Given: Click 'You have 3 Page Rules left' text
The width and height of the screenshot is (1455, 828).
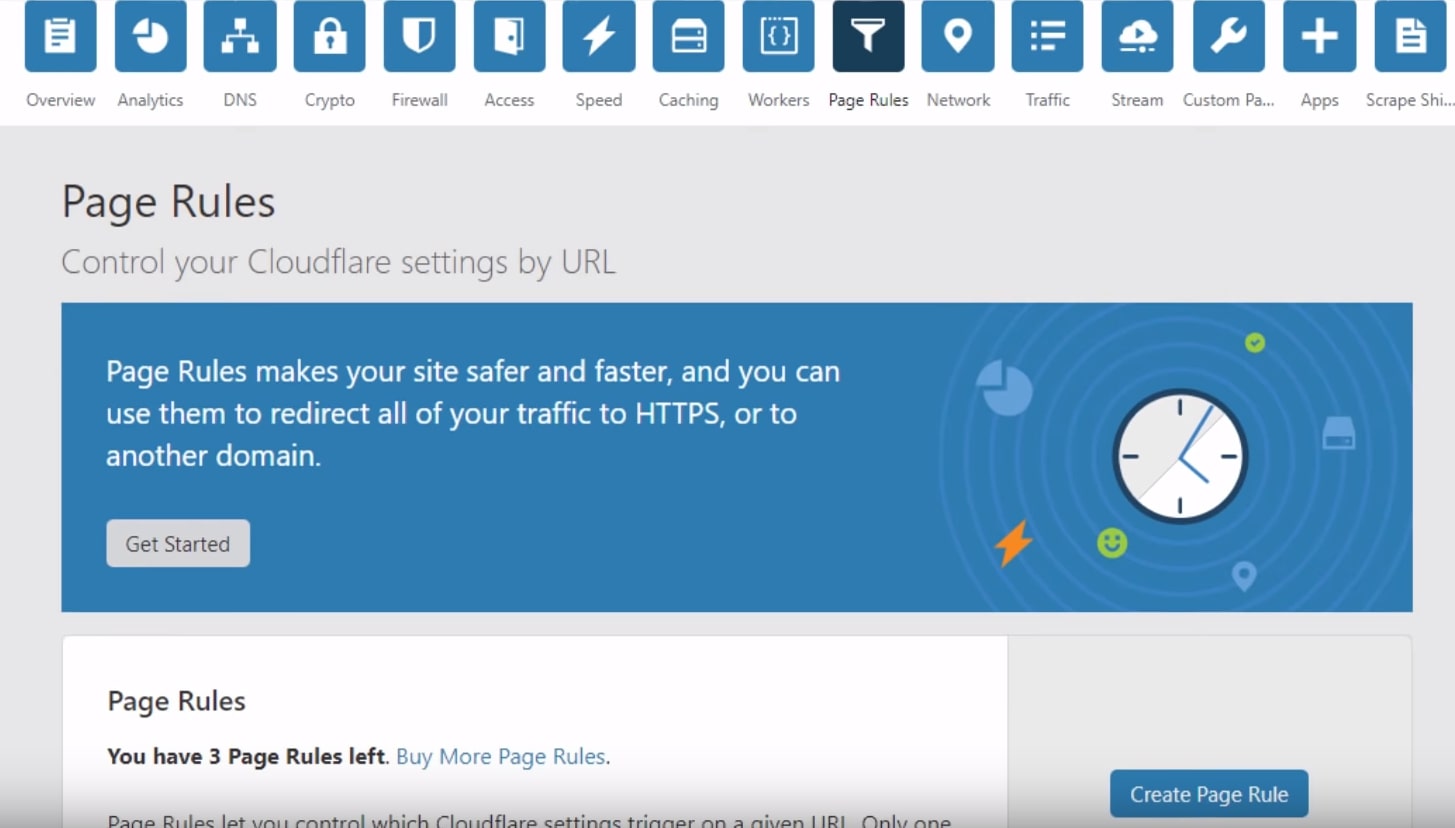Looking at the screenshot, I should [246, 756].
